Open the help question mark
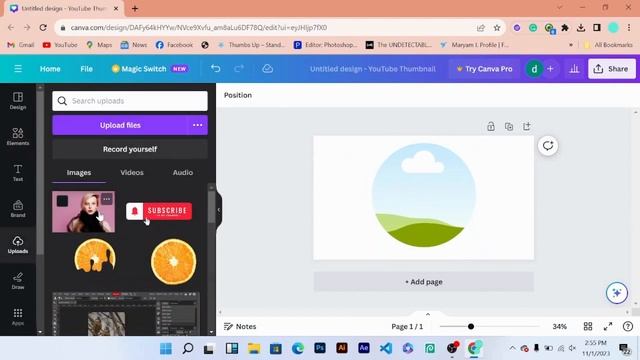The image size is (640, 360). 628,326
